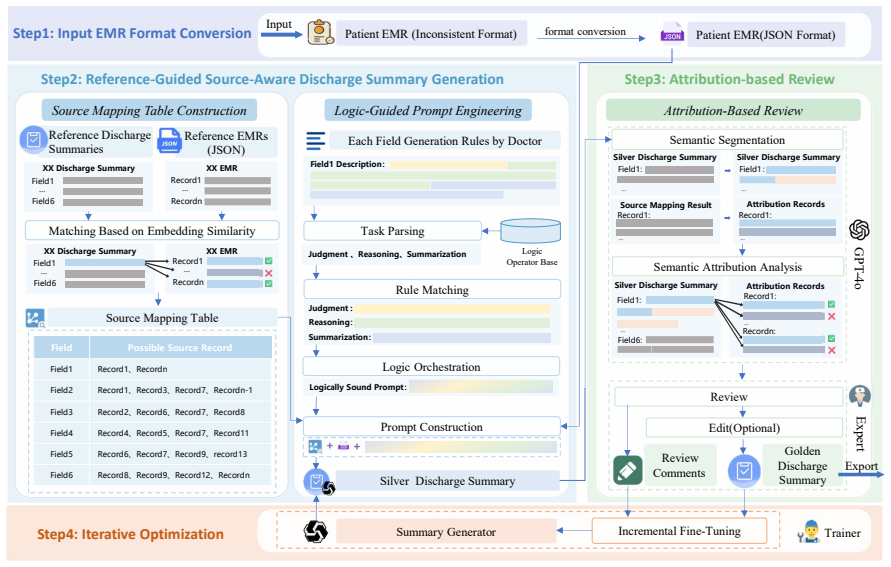Click the lines icon beside Each Field Generation Rules
This screenshot has width=891, height=567.
tap(315, 140)
